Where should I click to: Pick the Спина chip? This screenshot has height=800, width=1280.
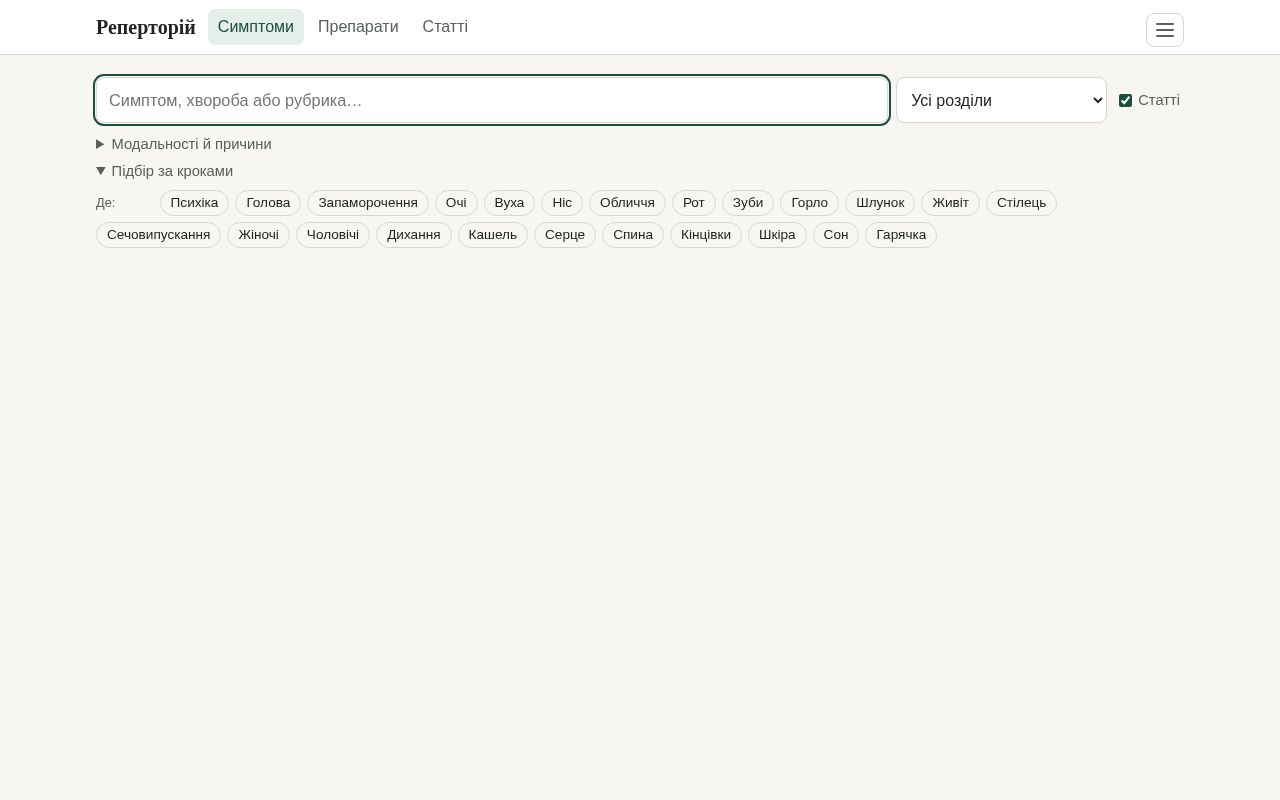pos(633,235)
